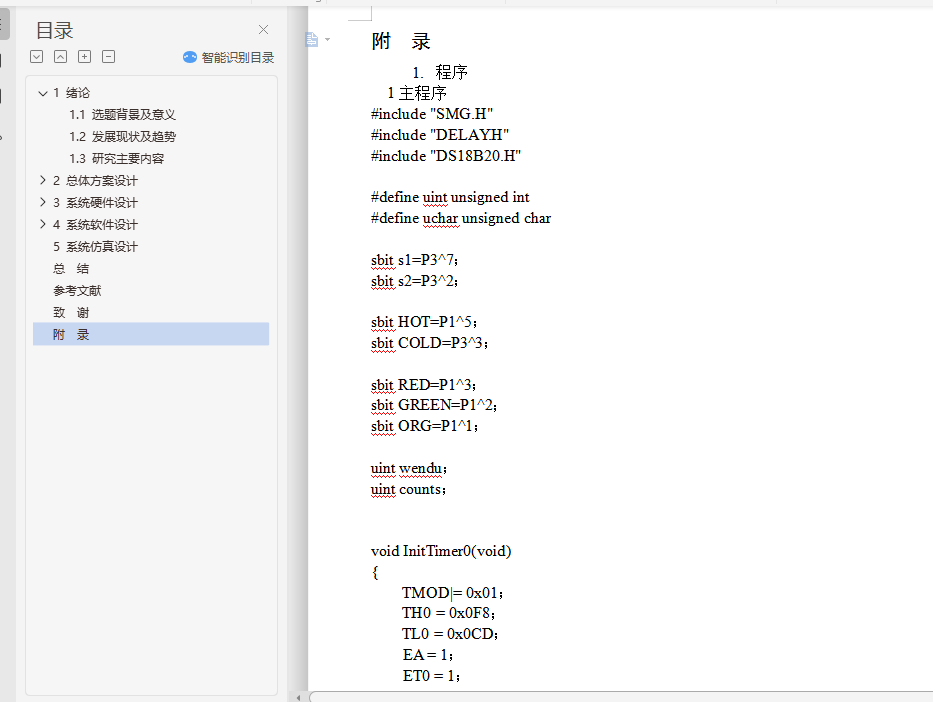The width and height of the screenshot is (933, 702).
Task: Expand the 4 系统软件设计 chapter
Action: tap(42, 224)
